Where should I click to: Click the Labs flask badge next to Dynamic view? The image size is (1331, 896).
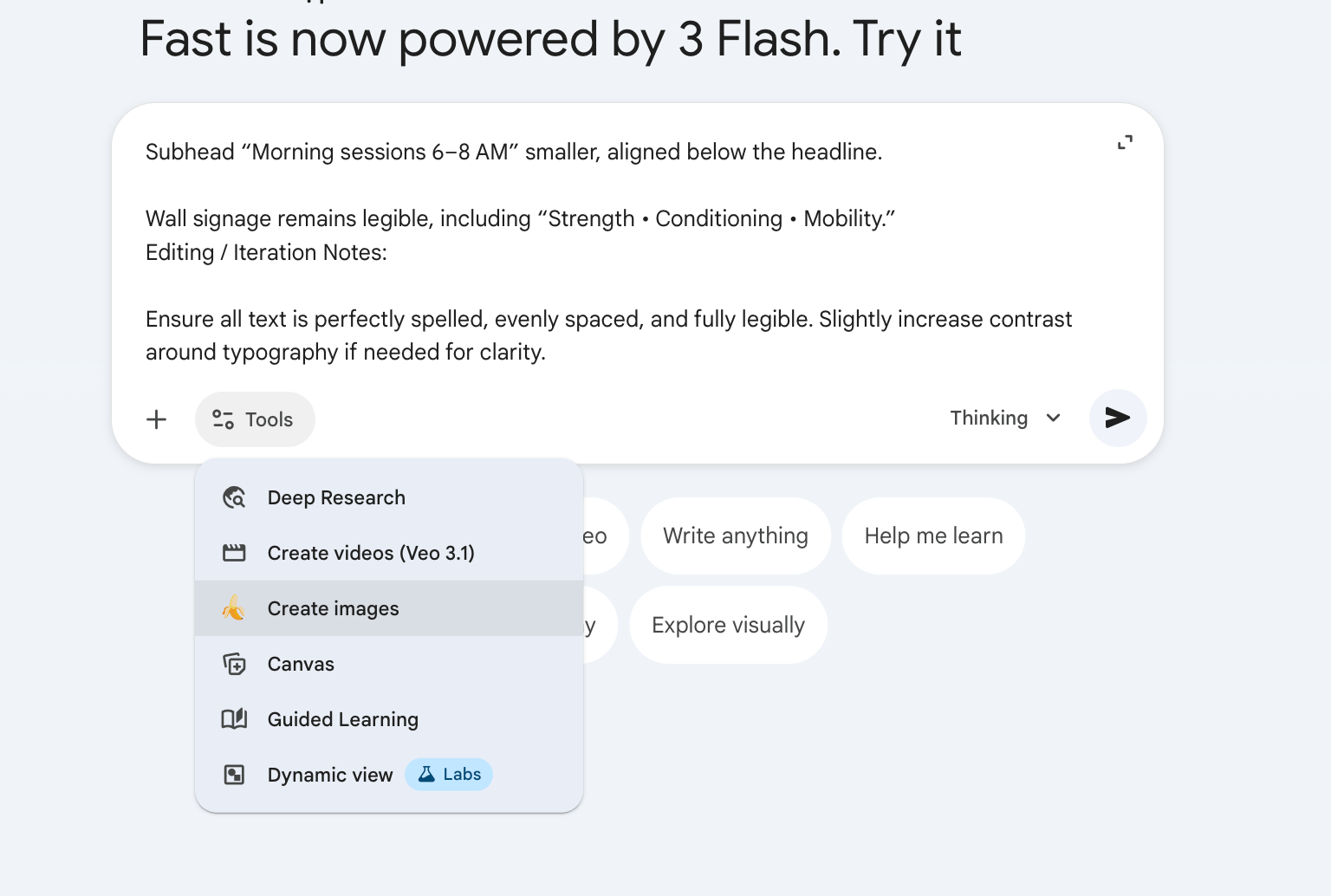click(x=449, y=774)
